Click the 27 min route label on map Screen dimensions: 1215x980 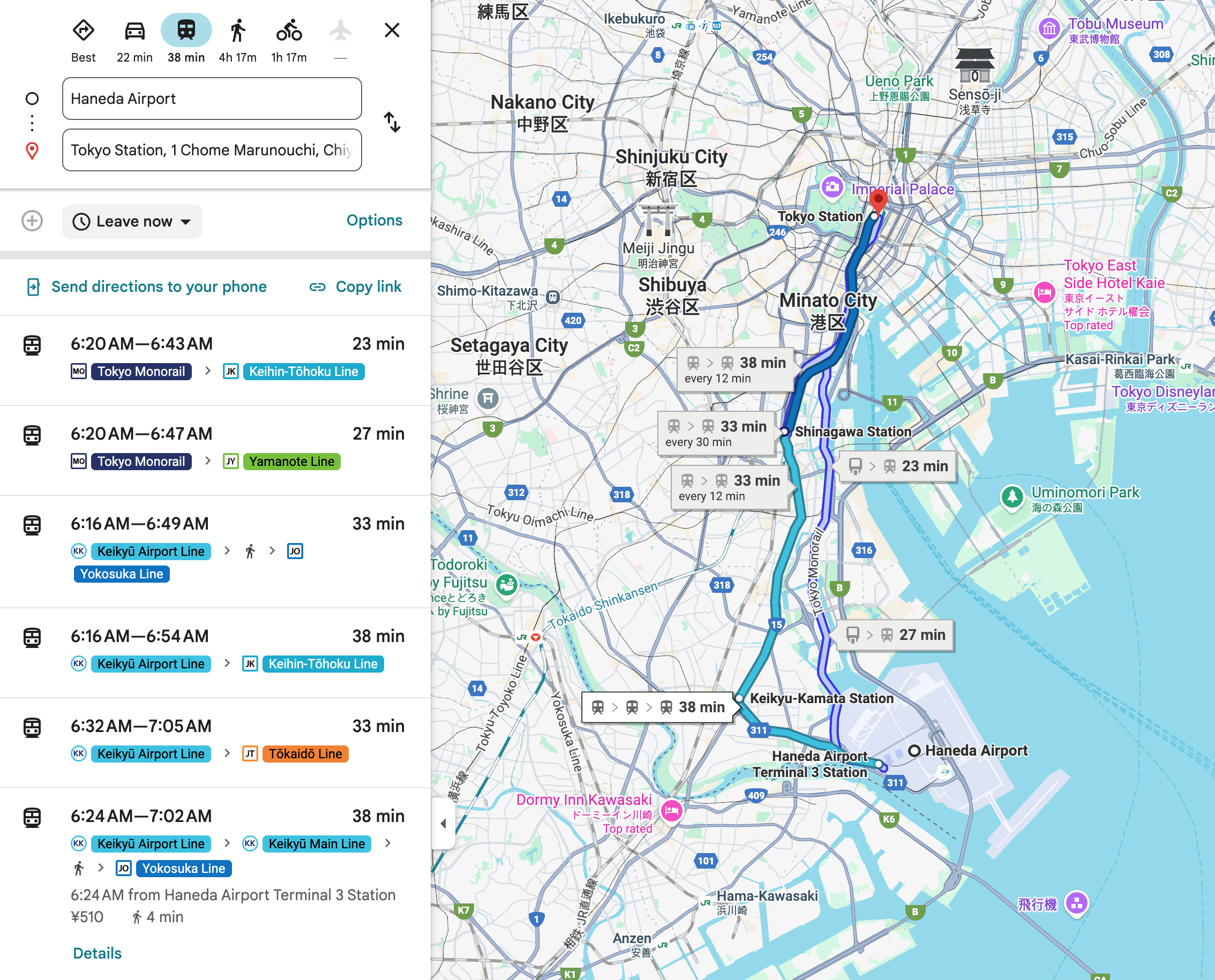895,635
